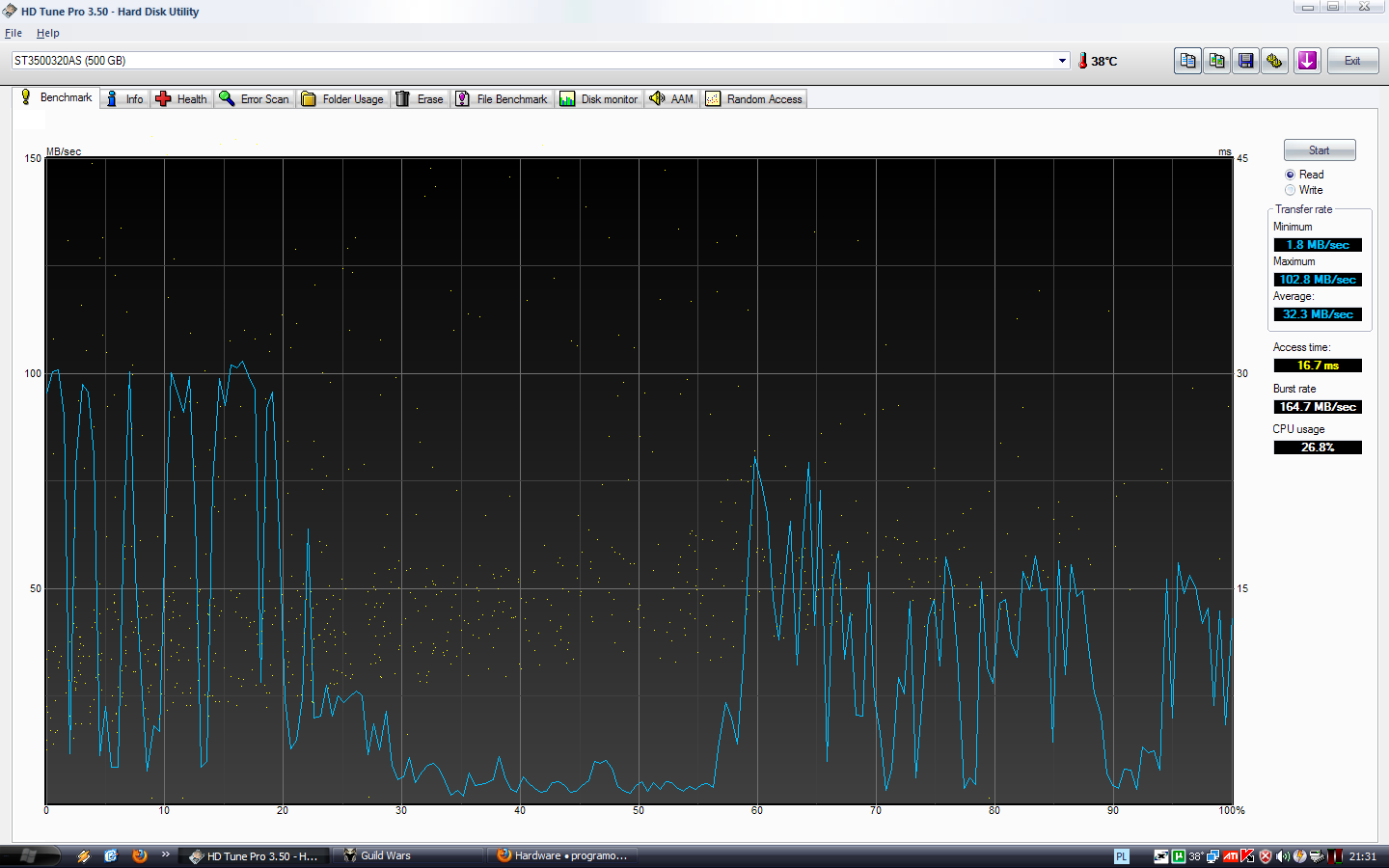
Task: Click the red cross Health icon
Action: coord(163,98)
